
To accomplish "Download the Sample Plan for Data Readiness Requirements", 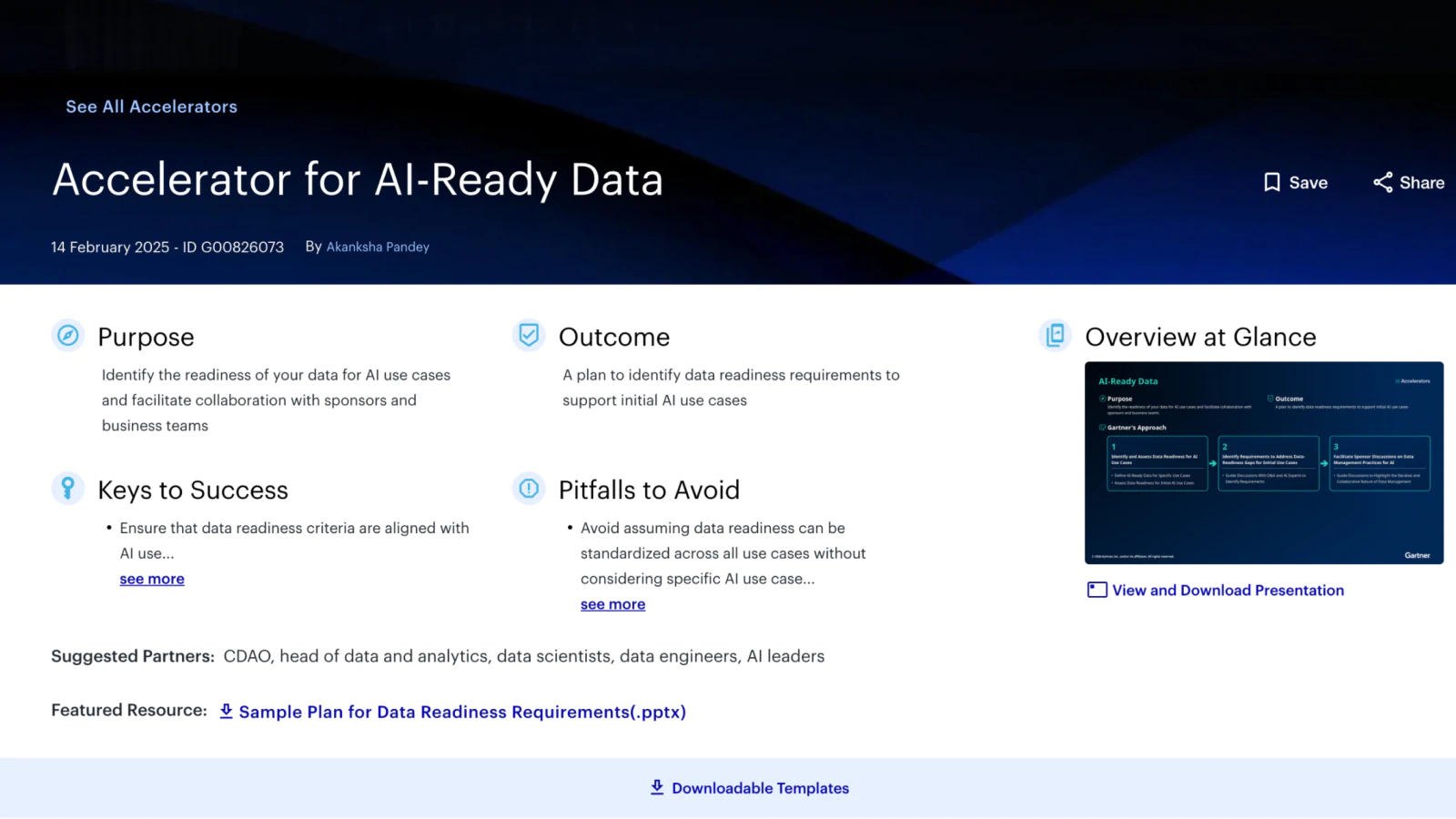I will pos(462,712).
